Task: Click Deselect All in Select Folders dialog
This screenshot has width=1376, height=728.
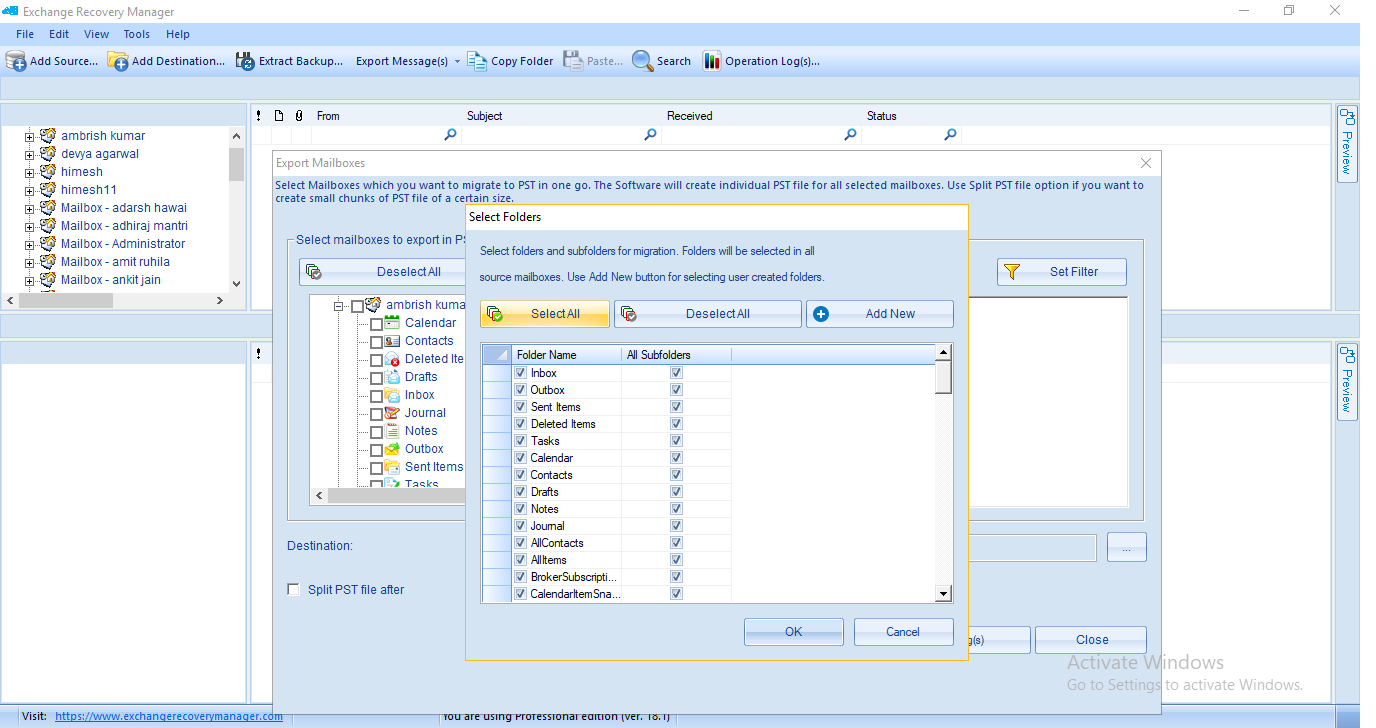Action: coord(708,314)
